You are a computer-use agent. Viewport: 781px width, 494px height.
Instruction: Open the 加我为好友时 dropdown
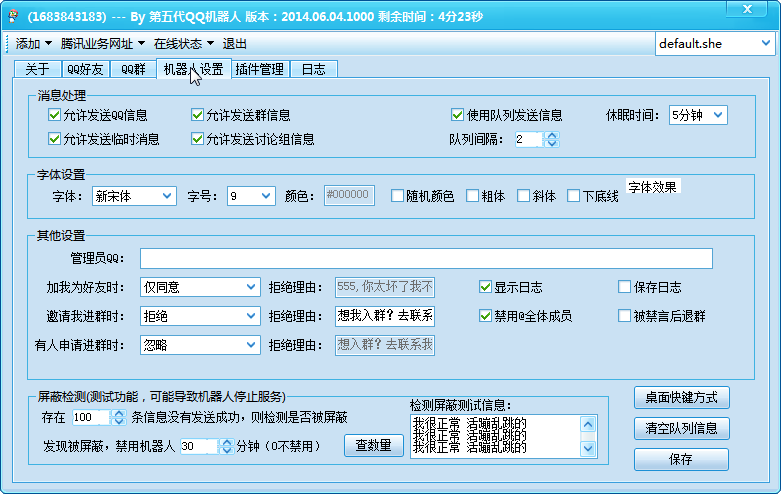tap(200, 287)
